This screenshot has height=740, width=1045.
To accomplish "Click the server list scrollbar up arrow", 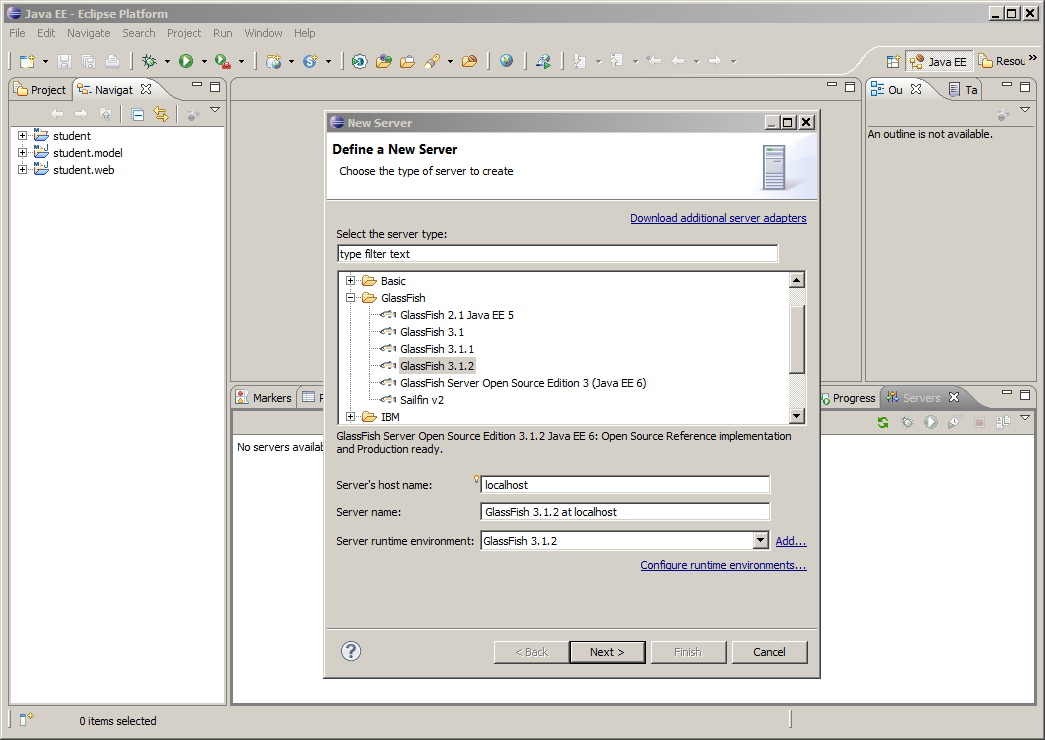I will (x=796, y=280).
